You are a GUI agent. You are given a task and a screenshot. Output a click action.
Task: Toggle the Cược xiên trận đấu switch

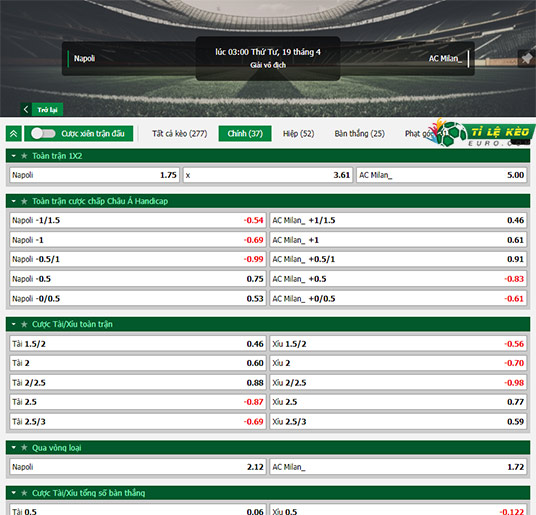[43, 134]
